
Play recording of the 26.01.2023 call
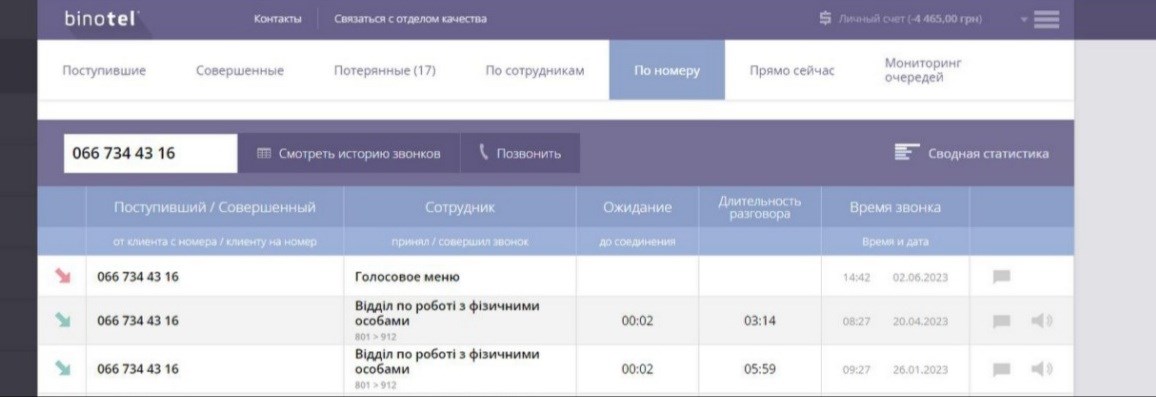1041,369
